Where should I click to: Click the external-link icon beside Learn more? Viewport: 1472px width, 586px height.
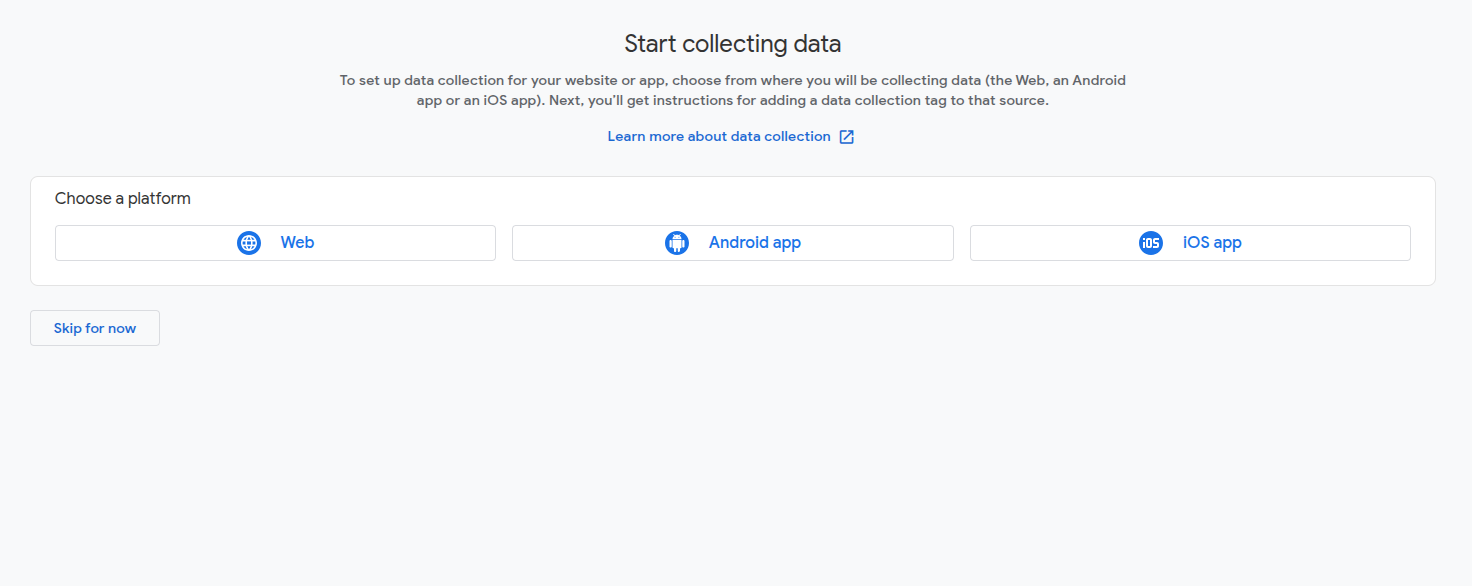pos(847,136)
